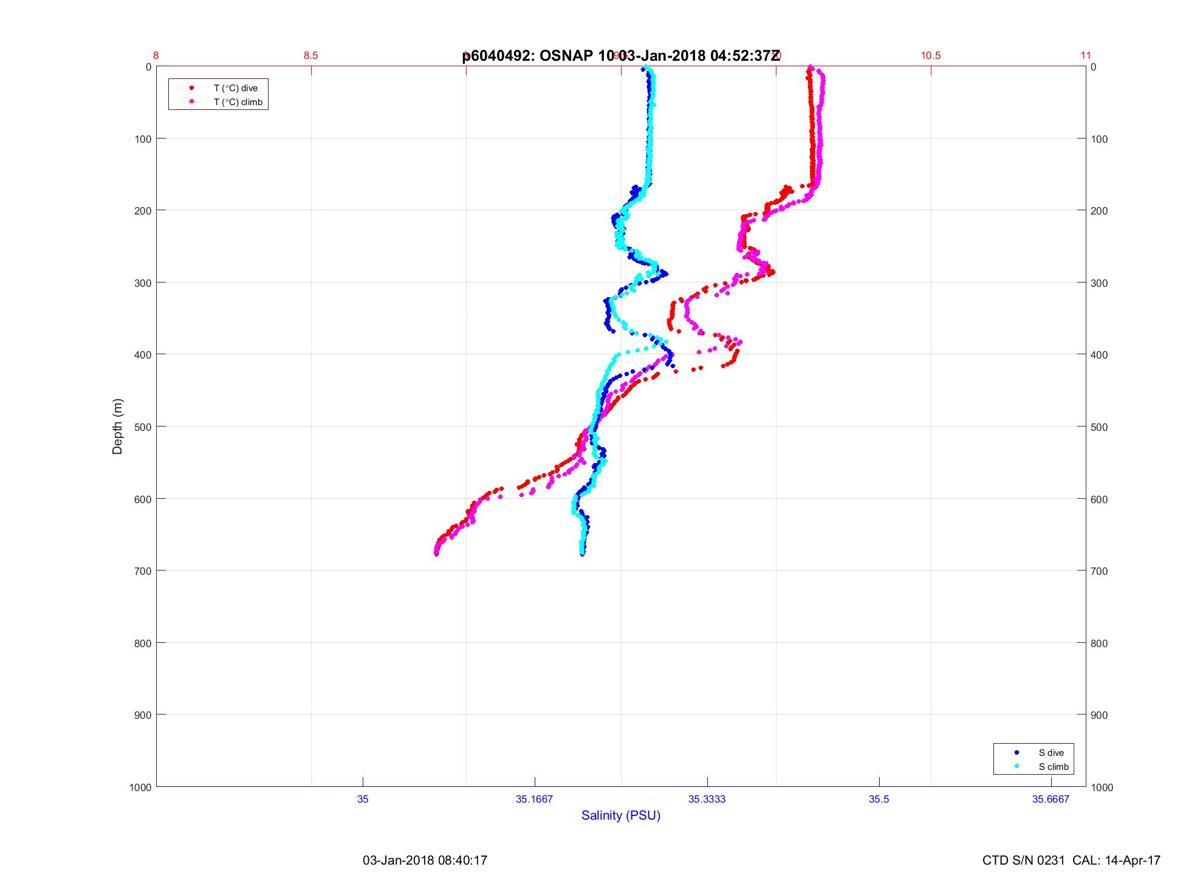1200x885 pixels.
Task: Click the cyan marker for S climb legend
Action: [1016, 766]
